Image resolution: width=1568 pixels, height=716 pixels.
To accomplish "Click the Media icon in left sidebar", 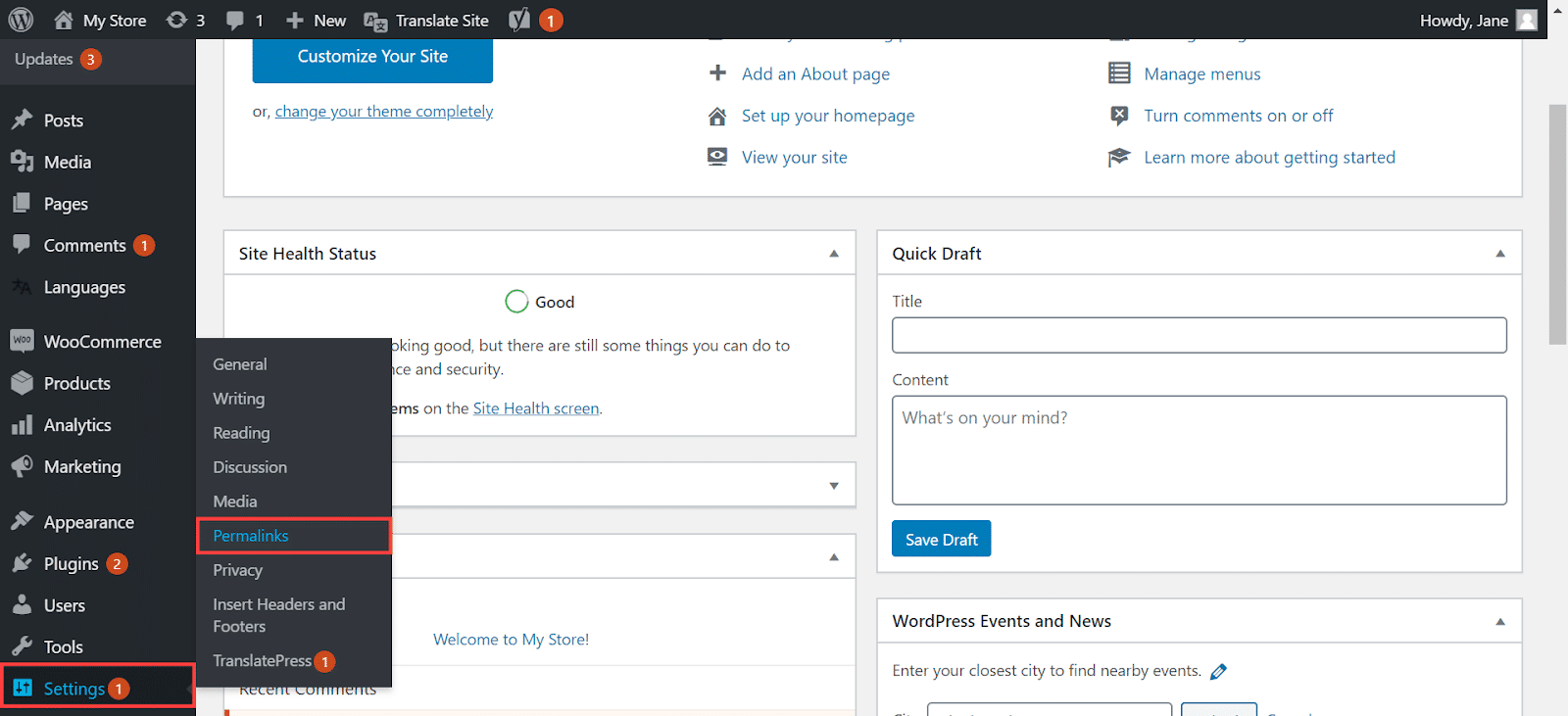I will click(x=22, y=162).
